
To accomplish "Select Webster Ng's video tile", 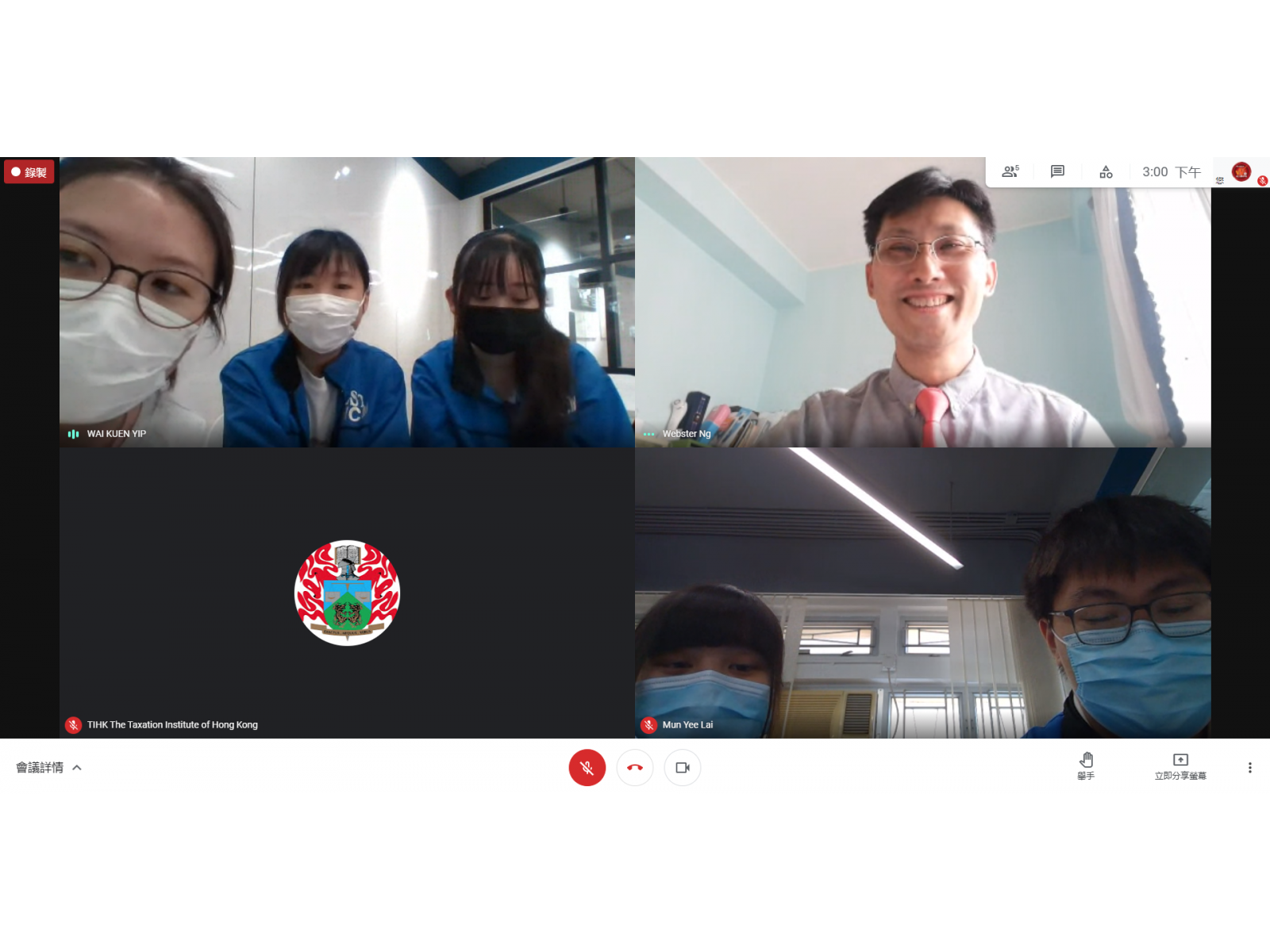I will pyautogui.click(x=922, y=301).
